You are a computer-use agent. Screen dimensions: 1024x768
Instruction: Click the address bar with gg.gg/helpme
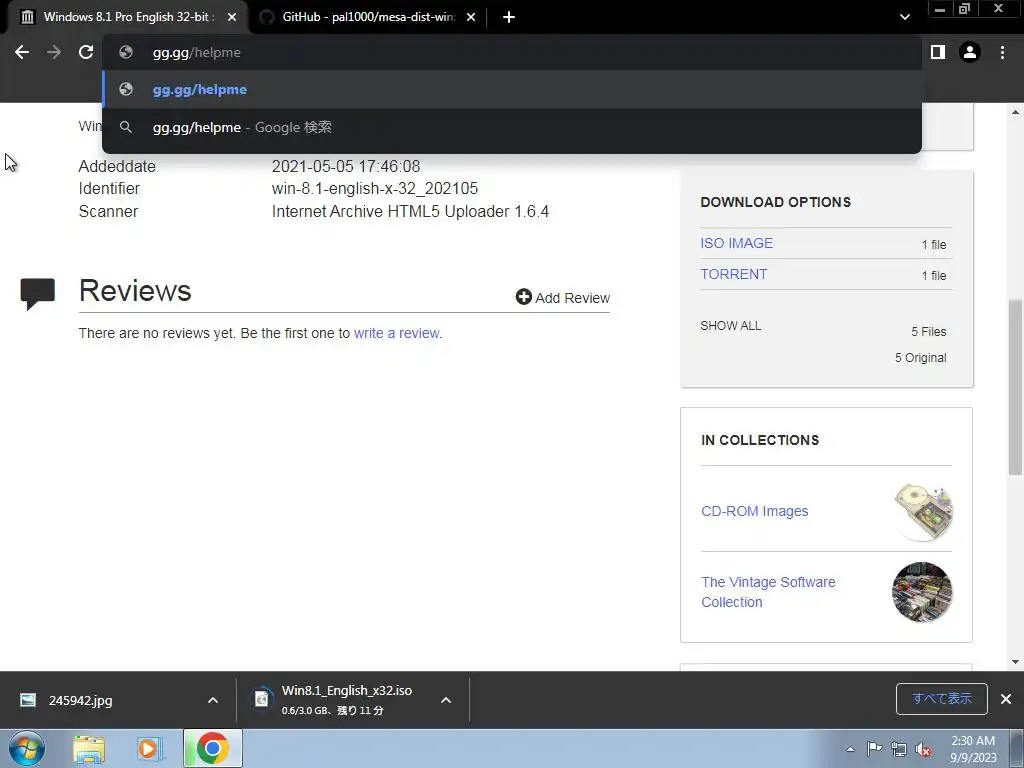(x=511, y=52)
